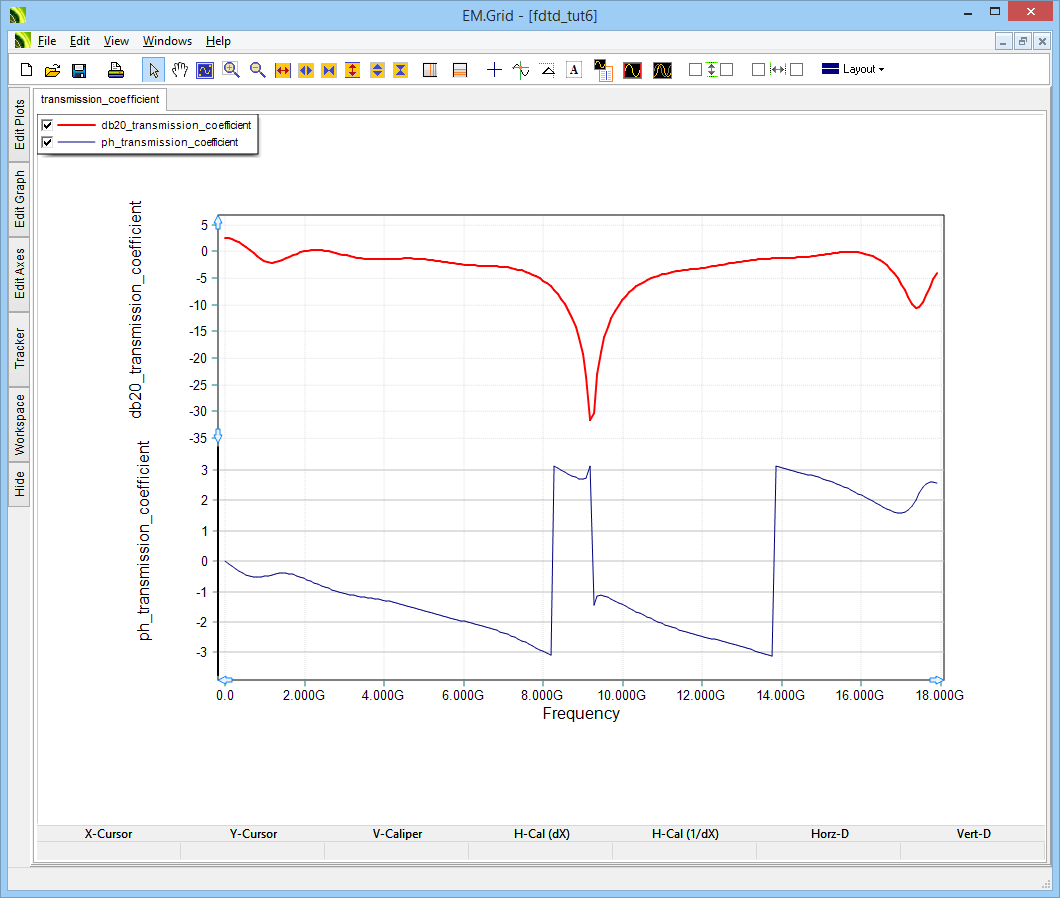The height and width of the screenshot is (898, 1060).
Task: Click the Frequency axis label
Action: (581, 714)
